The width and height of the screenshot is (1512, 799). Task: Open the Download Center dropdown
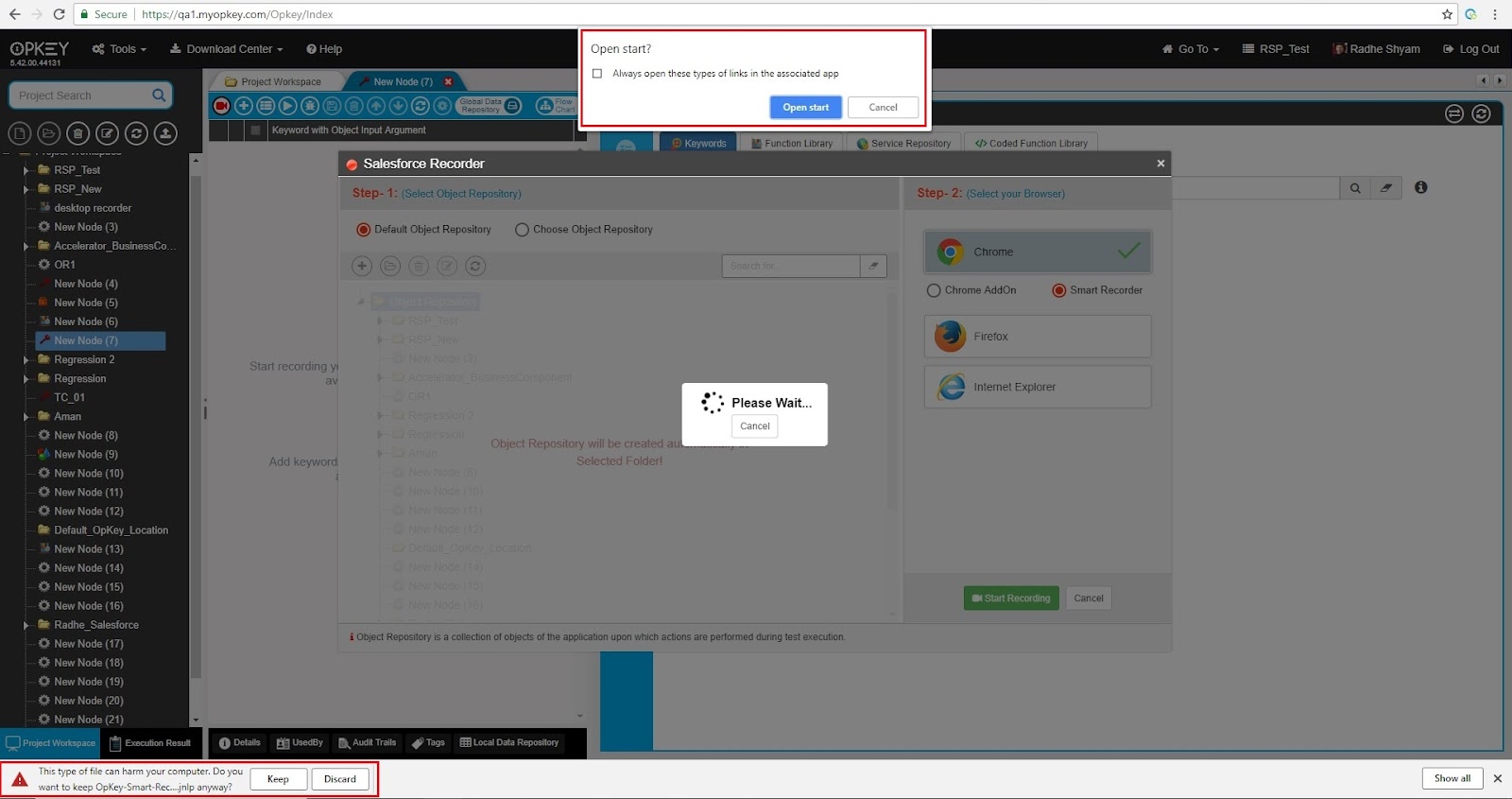tap(227, 49)
